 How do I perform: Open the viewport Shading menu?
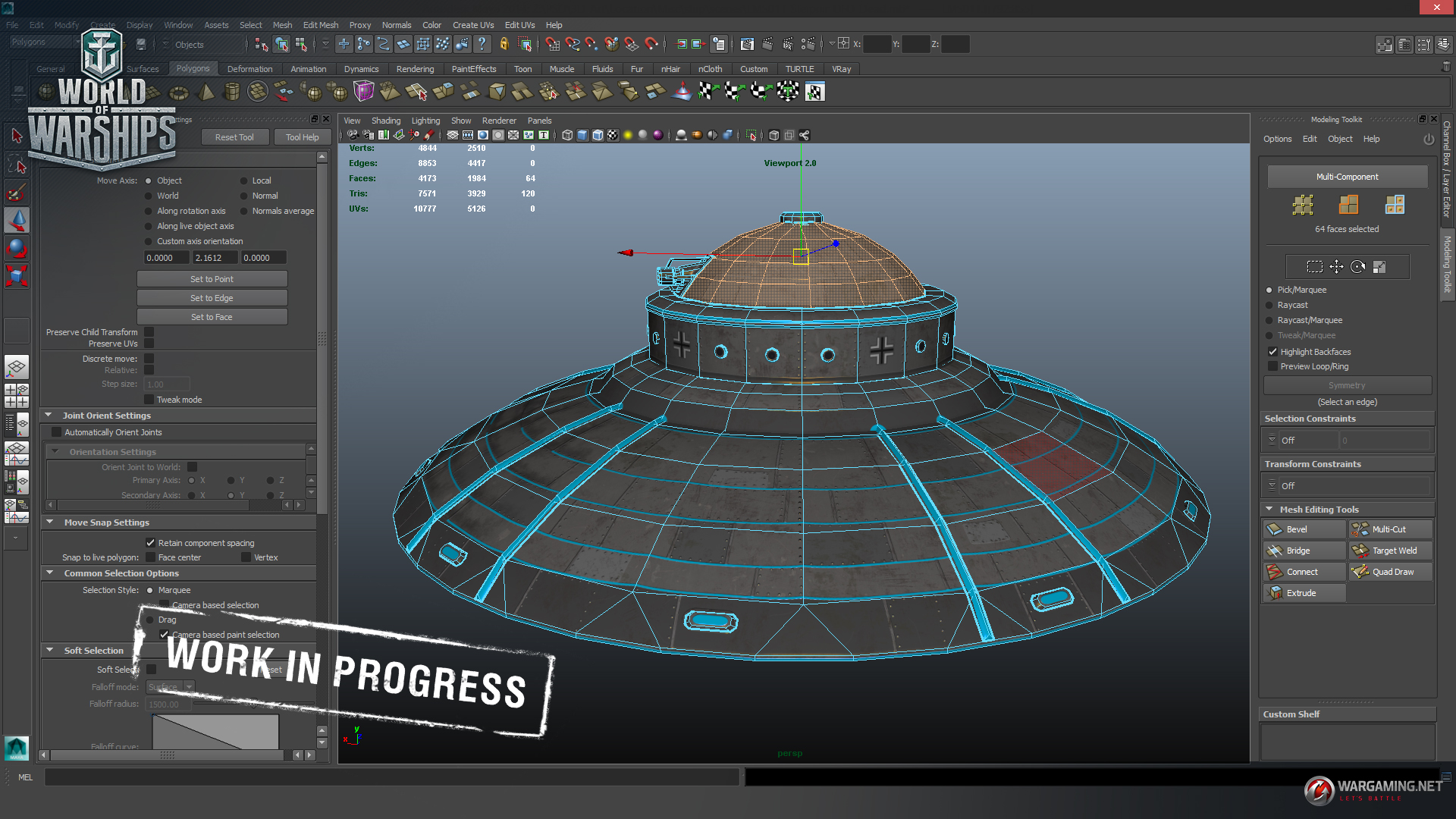point(386,121)
